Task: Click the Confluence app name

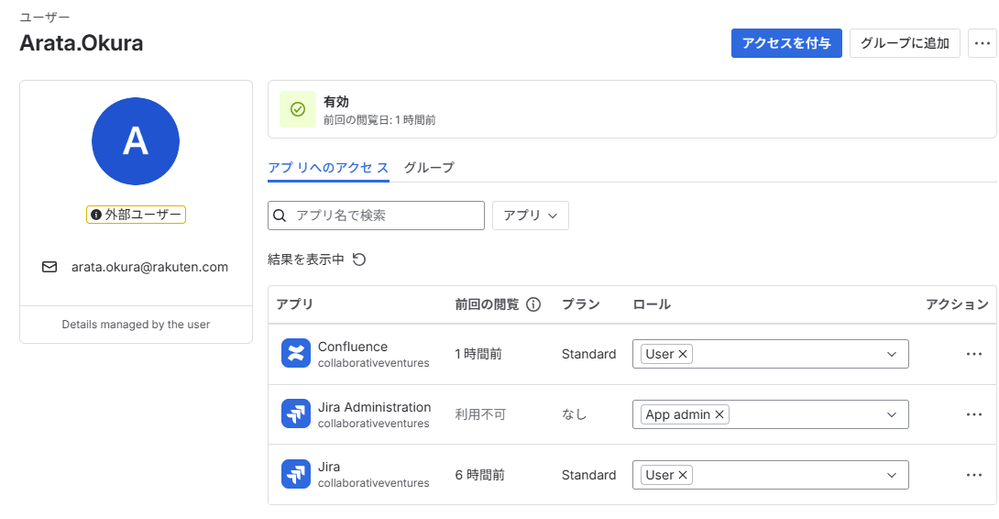Action: (x=352, y=346)
